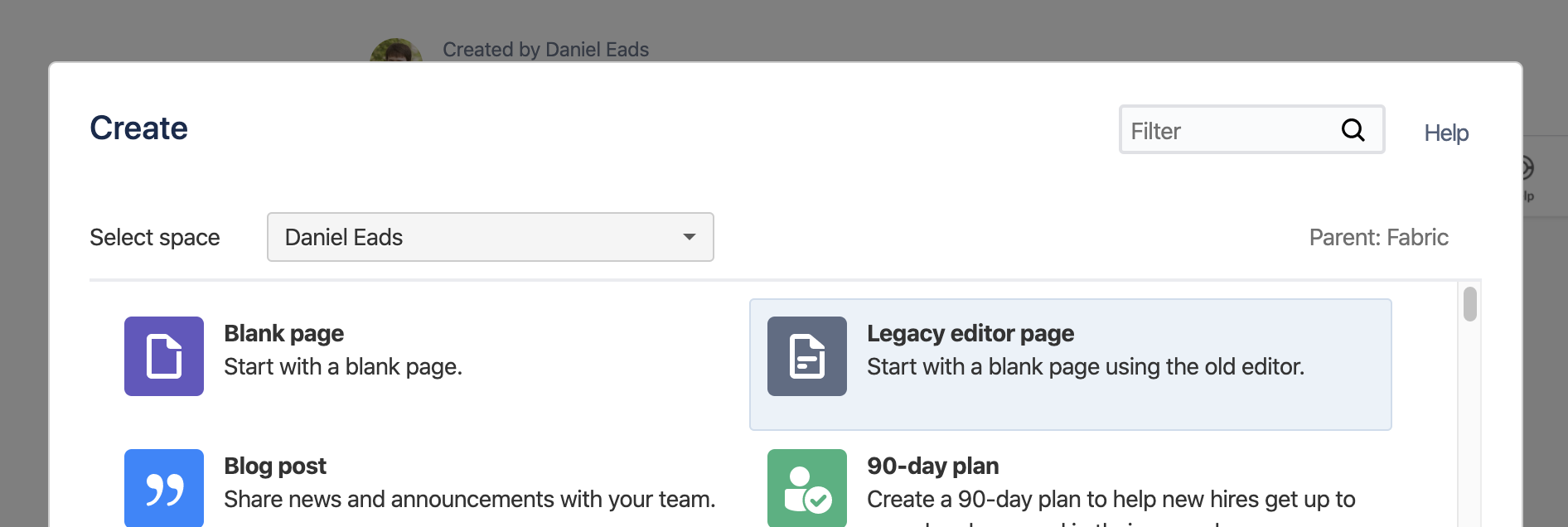This screenshot has width=1568, height=527.
Task: Click the 90-day plan checklist icon
Action: (x=806, y=488)
